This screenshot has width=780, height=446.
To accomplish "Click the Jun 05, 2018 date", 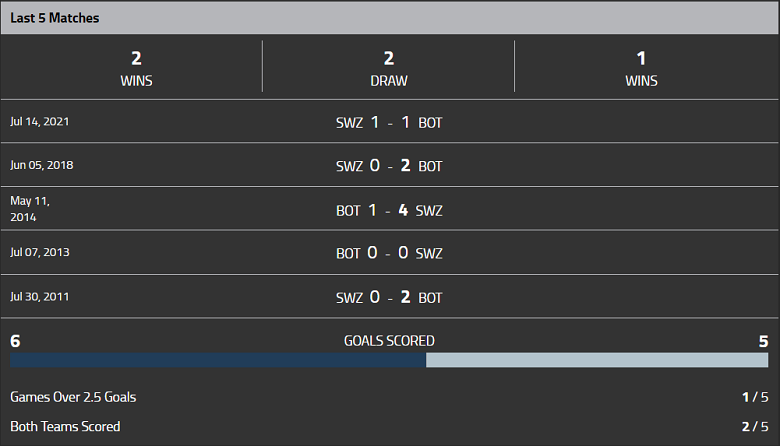I will click(42, 165).
